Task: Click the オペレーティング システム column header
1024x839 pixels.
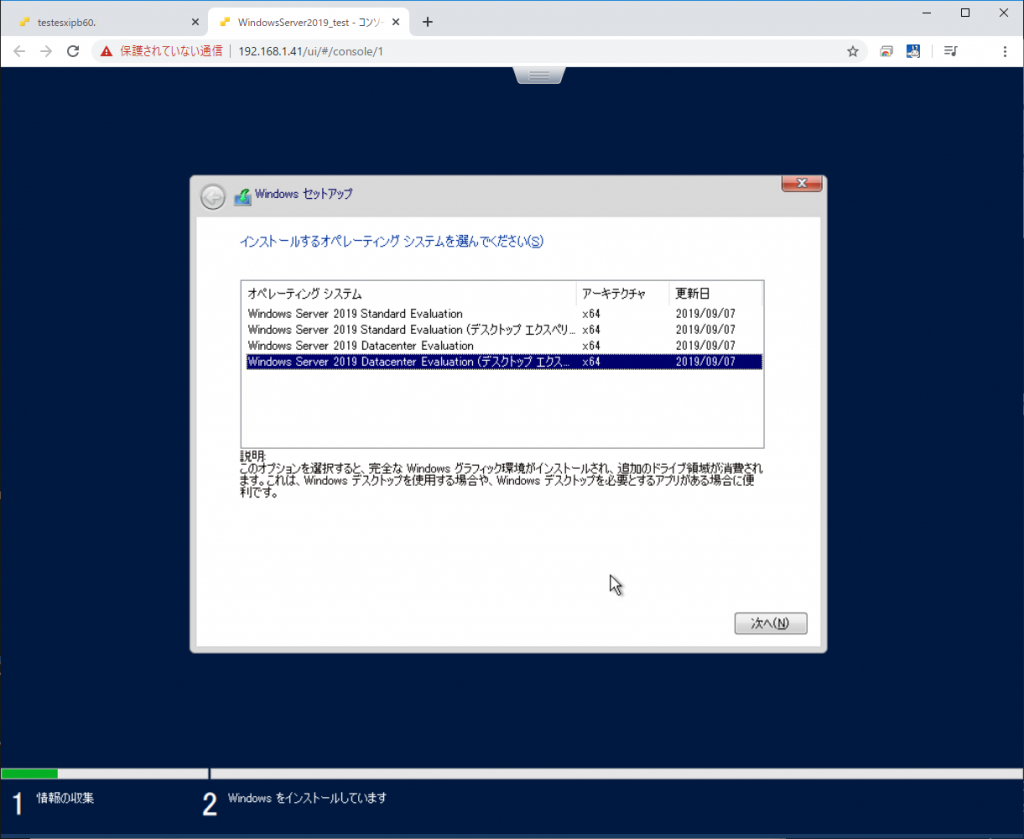Action: point(409,294)
